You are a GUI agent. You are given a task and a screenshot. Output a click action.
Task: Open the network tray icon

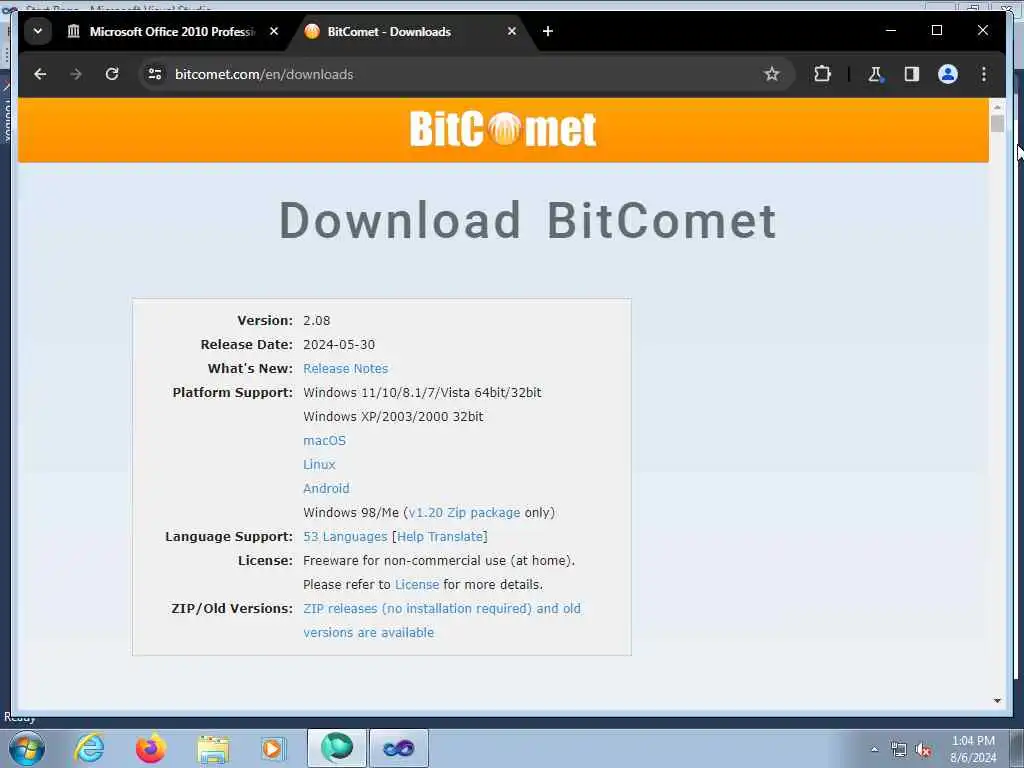[899, 750]
